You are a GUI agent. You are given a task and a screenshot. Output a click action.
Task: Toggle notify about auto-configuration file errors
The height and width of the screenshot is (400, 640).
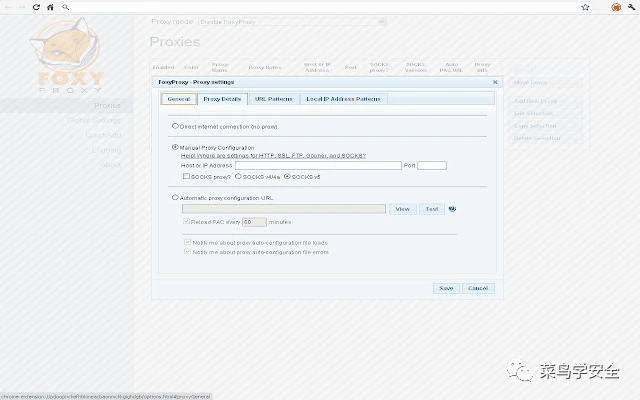[x=187, y=251]
